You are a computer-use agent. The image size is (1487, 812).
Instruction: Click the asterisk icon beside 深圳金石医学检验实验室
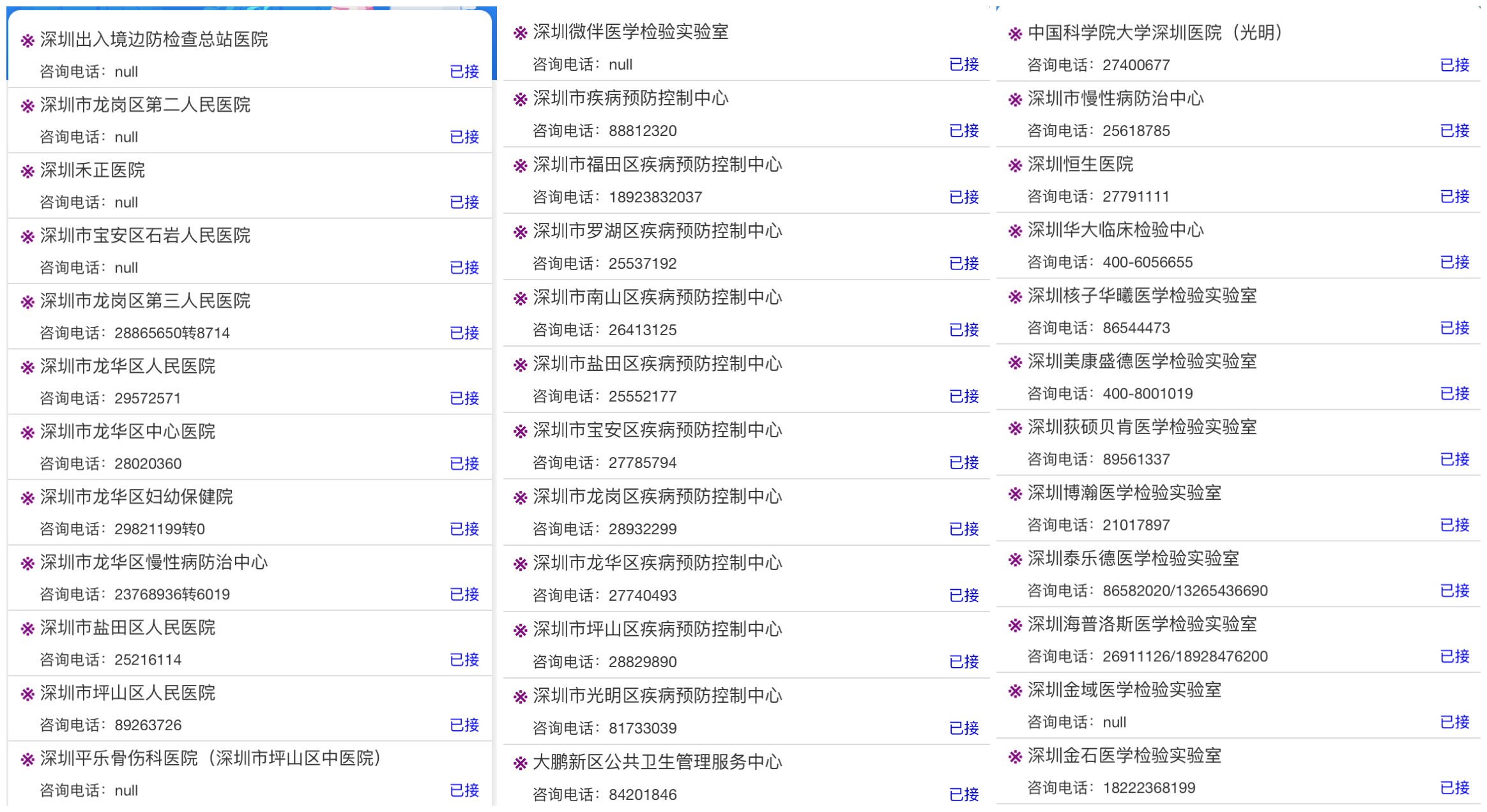coord(1015,757)
